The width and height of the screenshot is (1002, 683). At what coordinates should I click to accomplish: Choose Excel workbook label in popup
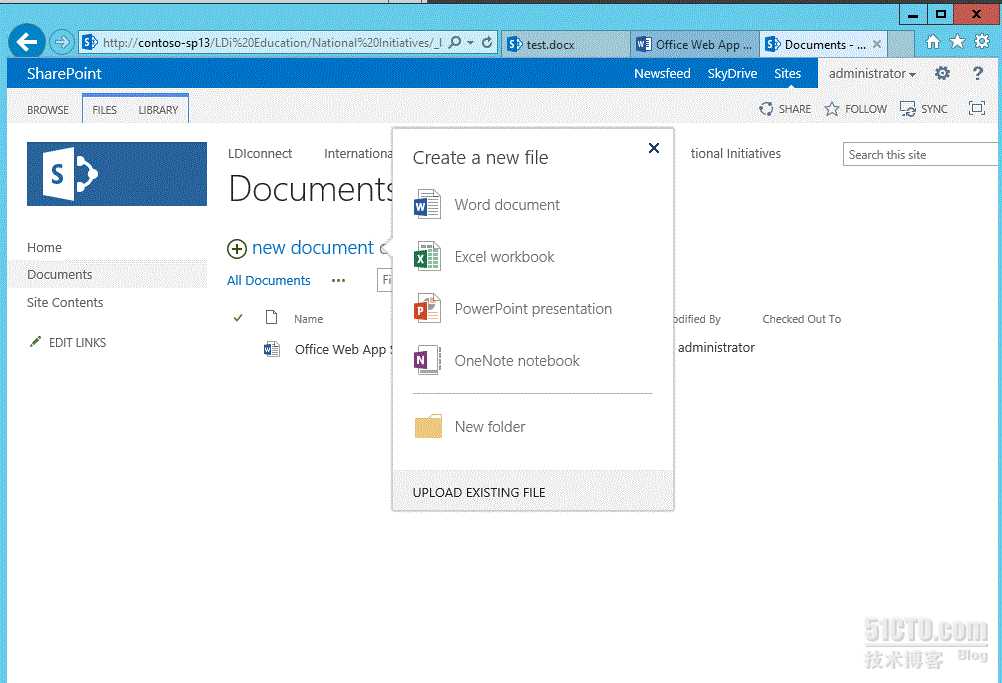504,257
